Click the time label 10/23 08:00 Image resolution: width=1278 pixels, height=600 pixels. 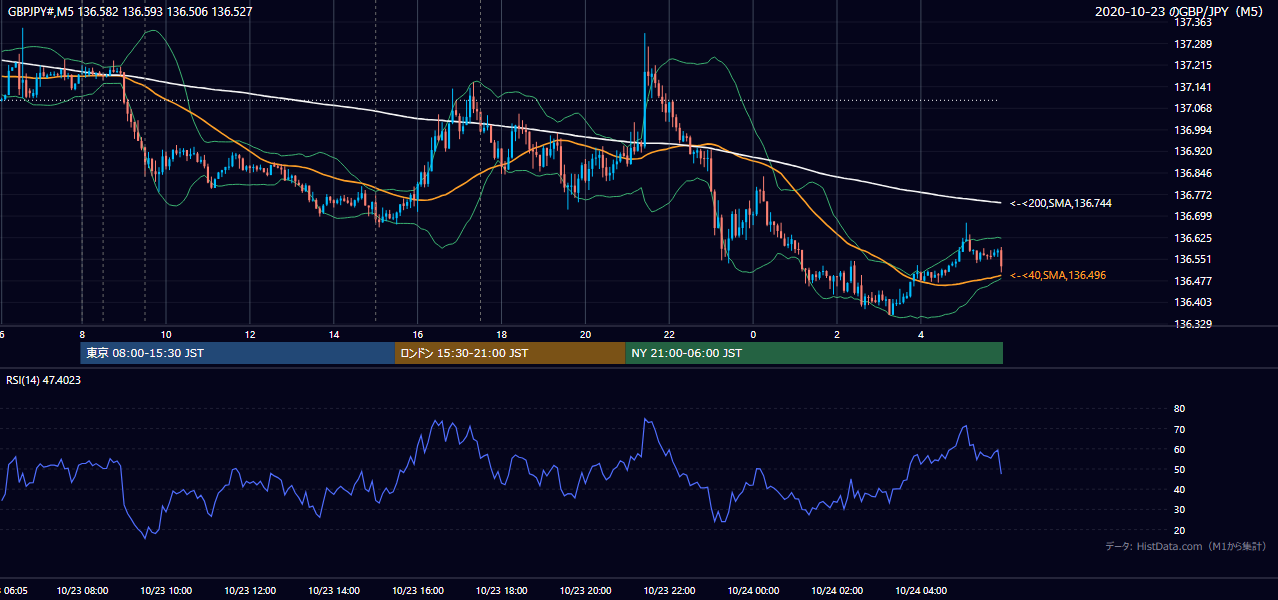pos(82,590)
